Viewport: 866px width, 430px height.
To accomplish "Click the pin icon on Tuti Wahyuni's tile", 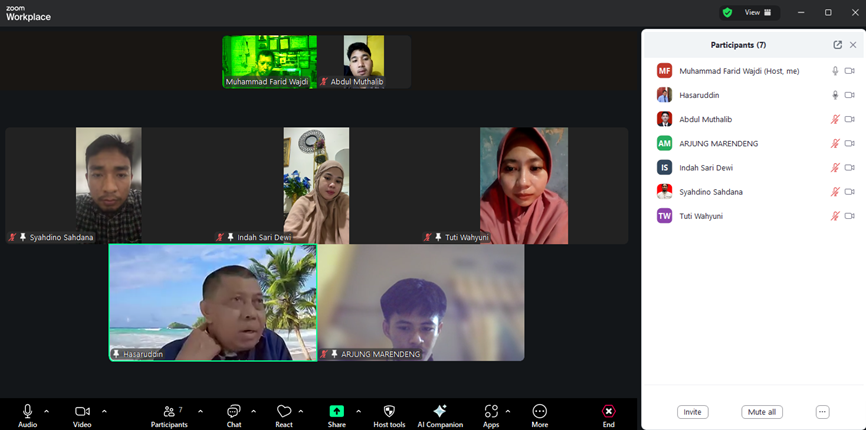I will tap(438, 237).
